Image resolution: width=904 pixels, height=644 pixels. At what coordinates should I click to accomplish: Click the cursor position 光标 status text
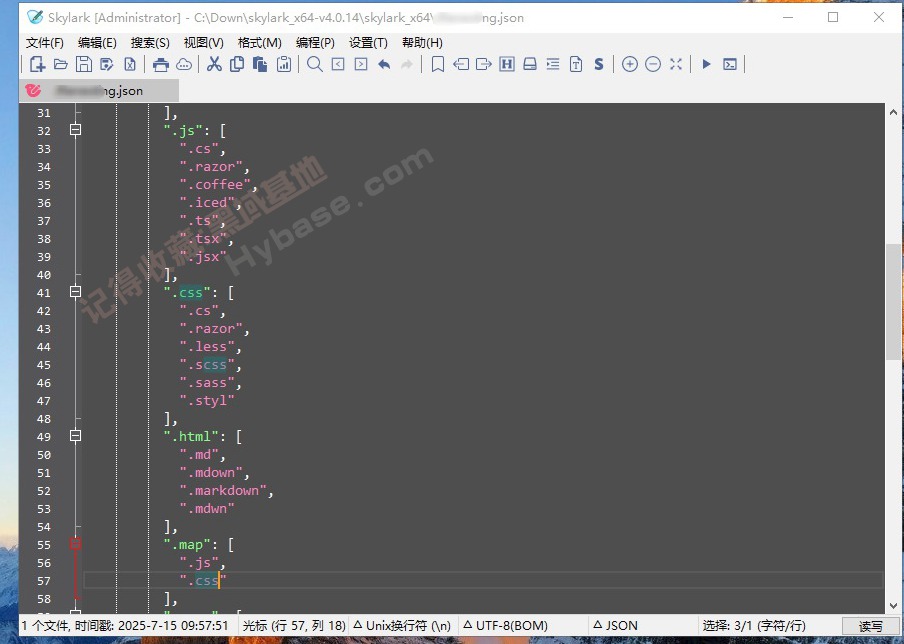pyautogui.click(x=294, y=626)
